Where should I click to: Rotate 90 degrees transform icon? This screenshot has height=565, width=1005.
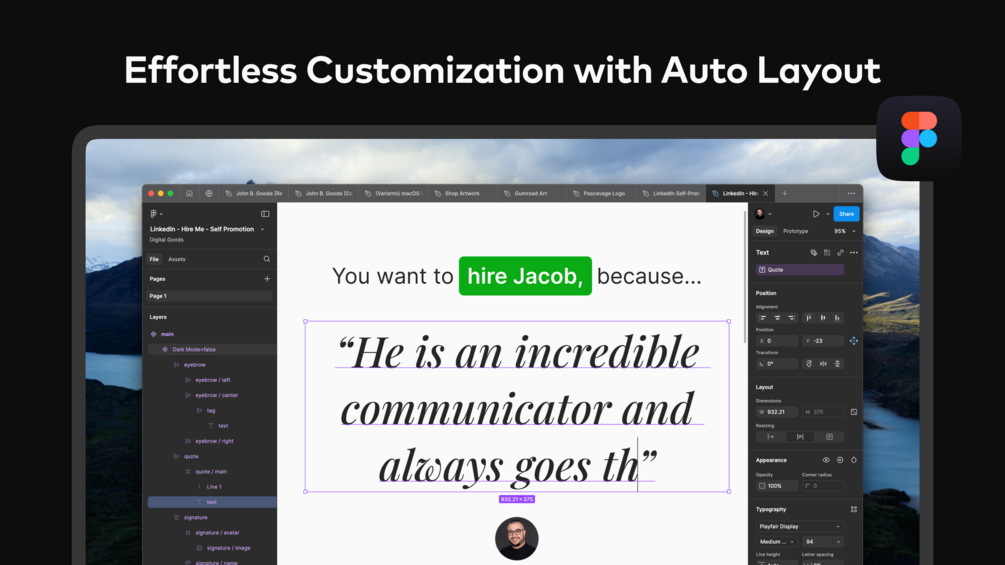(x=809, y=364)
